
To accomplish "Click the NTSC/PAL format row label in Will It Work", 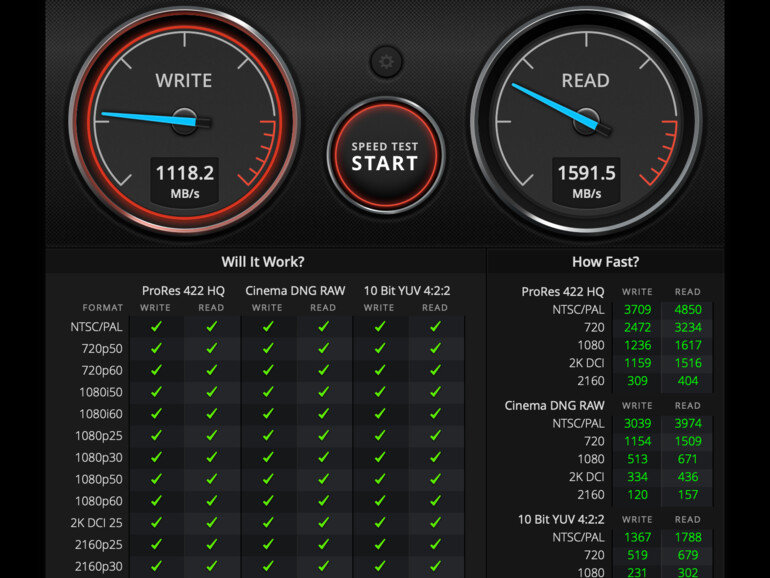I will click(x=96, y=327).
